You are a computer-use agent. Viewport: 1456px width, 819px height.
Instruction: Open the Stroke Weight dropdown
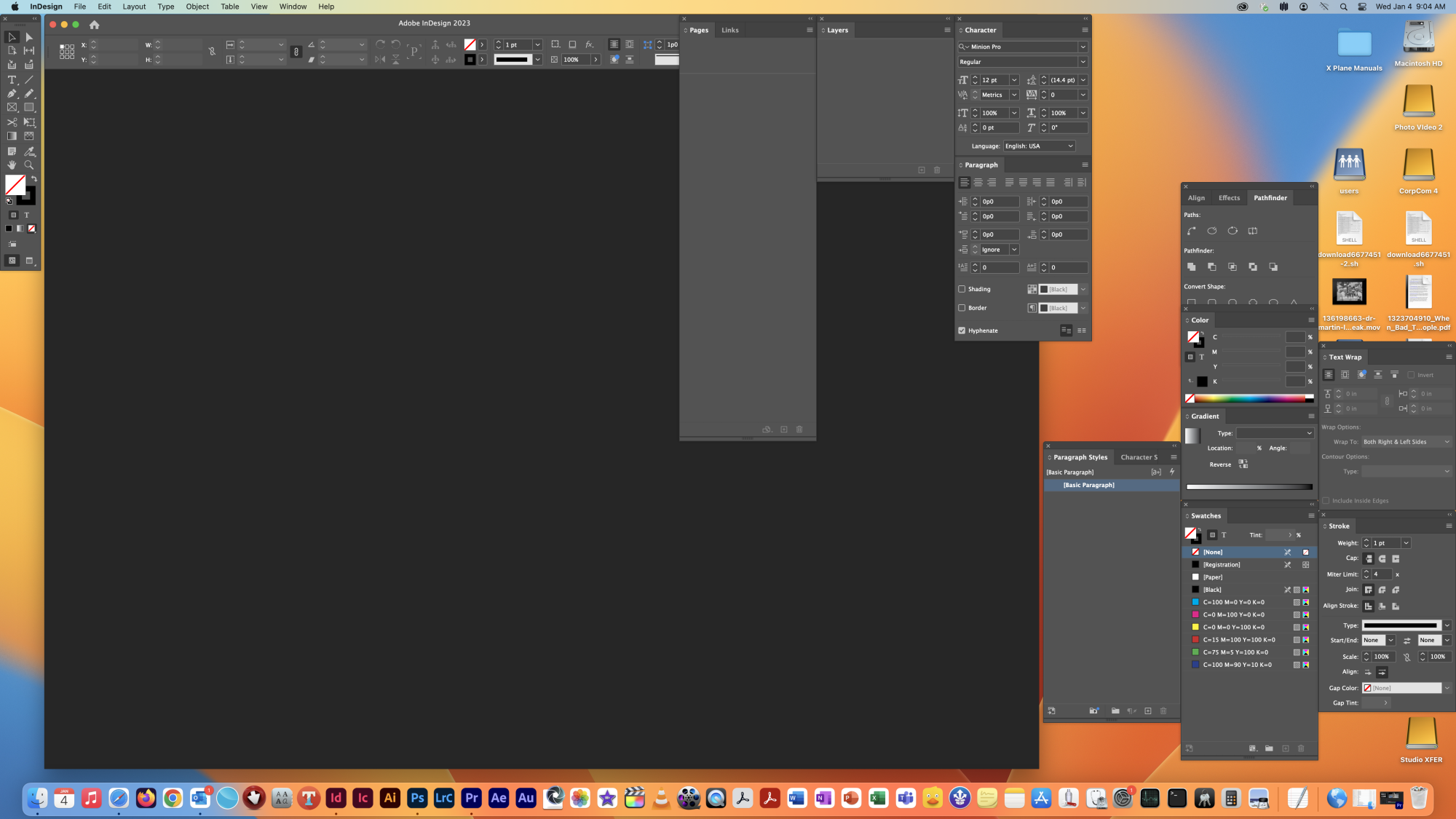click(1406, 543)
